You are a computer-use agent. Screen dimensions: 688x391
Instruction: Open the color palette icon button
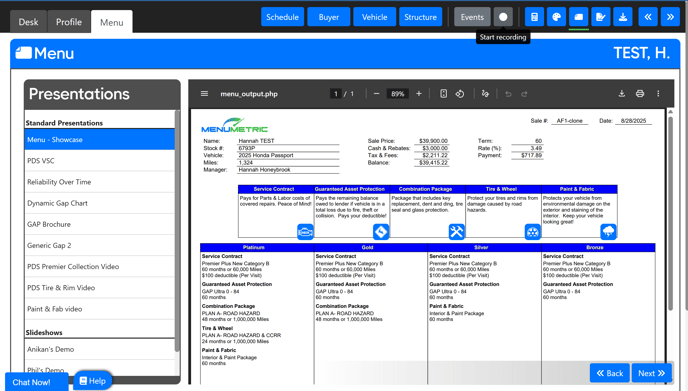click(x=556, y=17)
